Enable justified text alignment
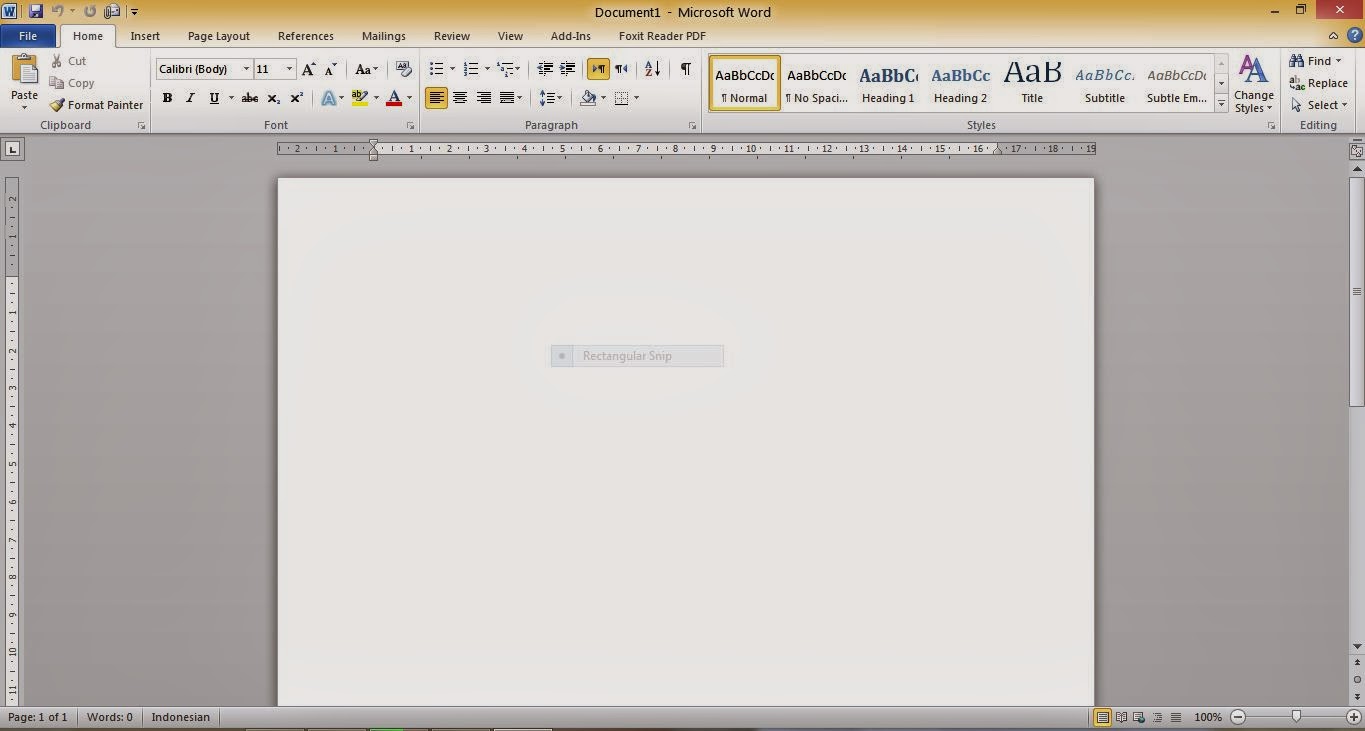Screen dimensions: 1365x731 point(508,98)
